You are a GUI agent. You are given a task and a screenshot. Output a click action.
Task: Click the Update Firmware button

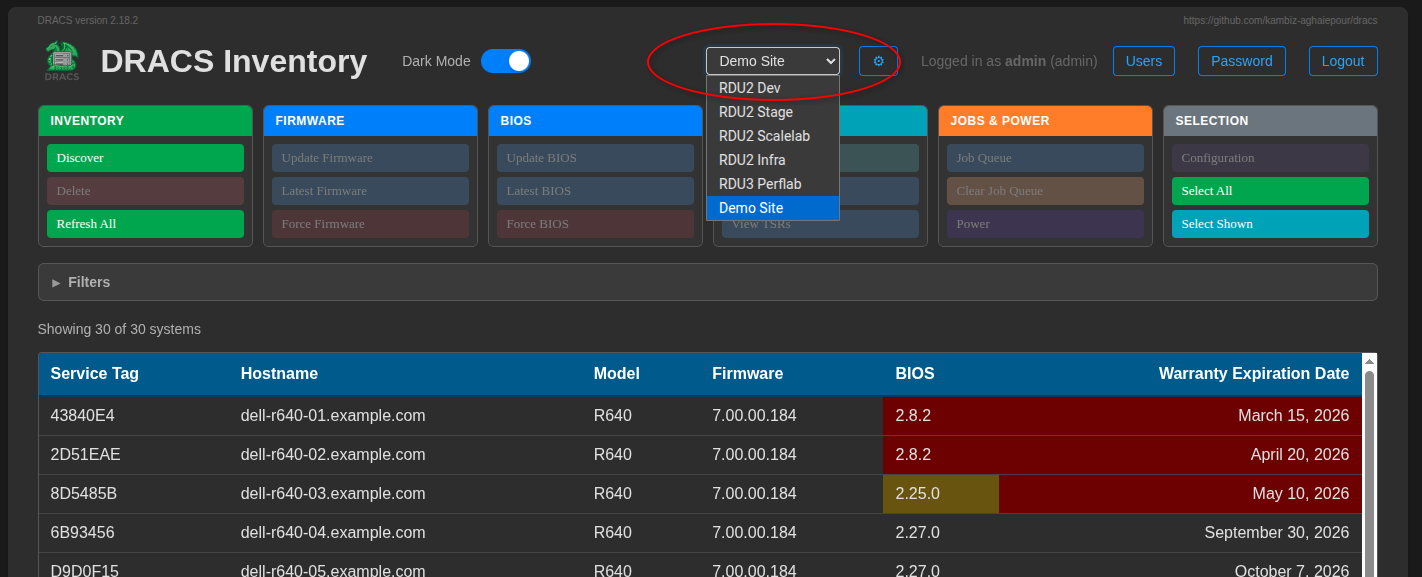coord(370,158)
